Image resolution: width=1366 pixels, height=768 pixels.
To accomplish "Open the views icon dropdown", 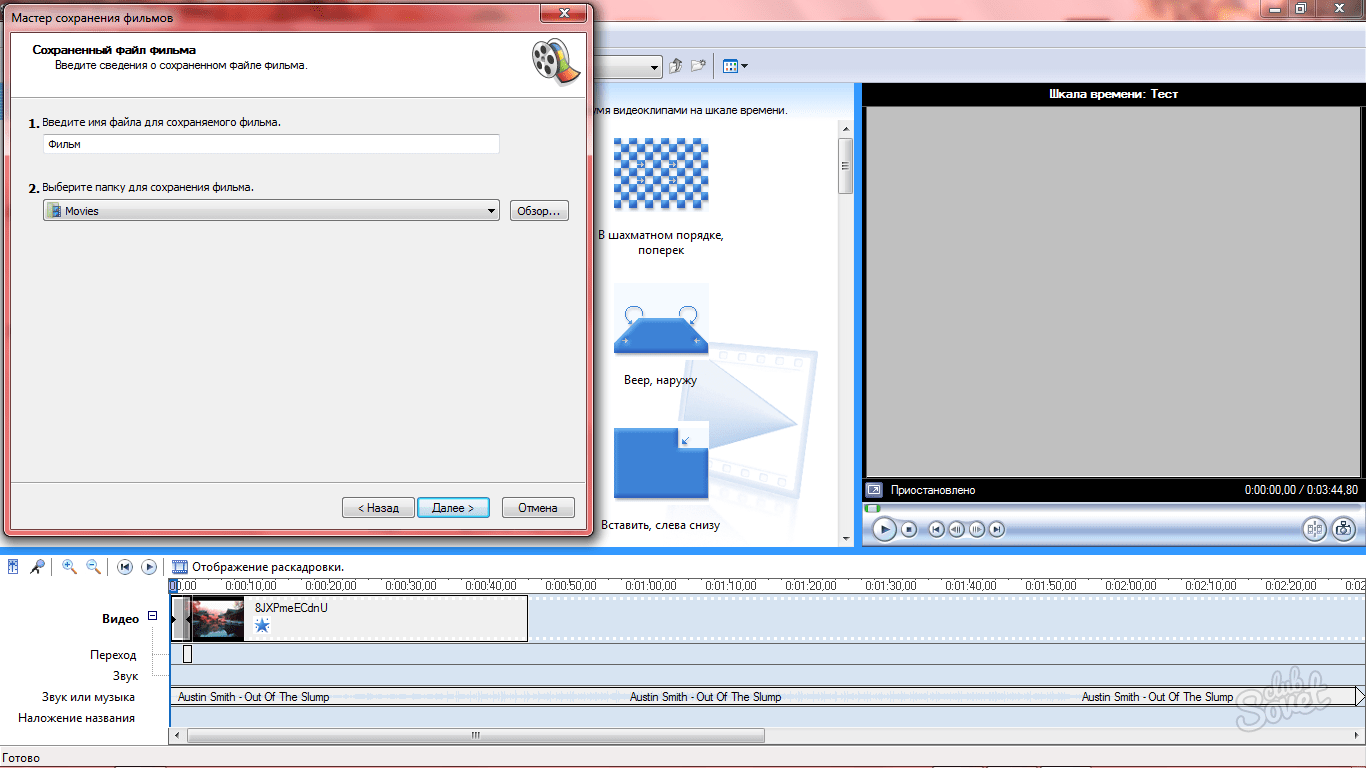I will pos(735,66).
